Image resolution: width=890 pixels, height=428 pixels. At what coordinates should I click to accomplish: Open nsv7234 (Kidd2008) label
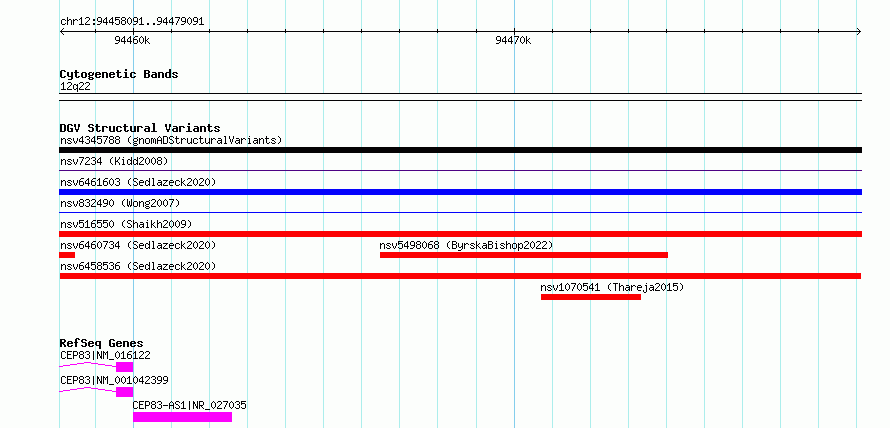click(114, 161)
